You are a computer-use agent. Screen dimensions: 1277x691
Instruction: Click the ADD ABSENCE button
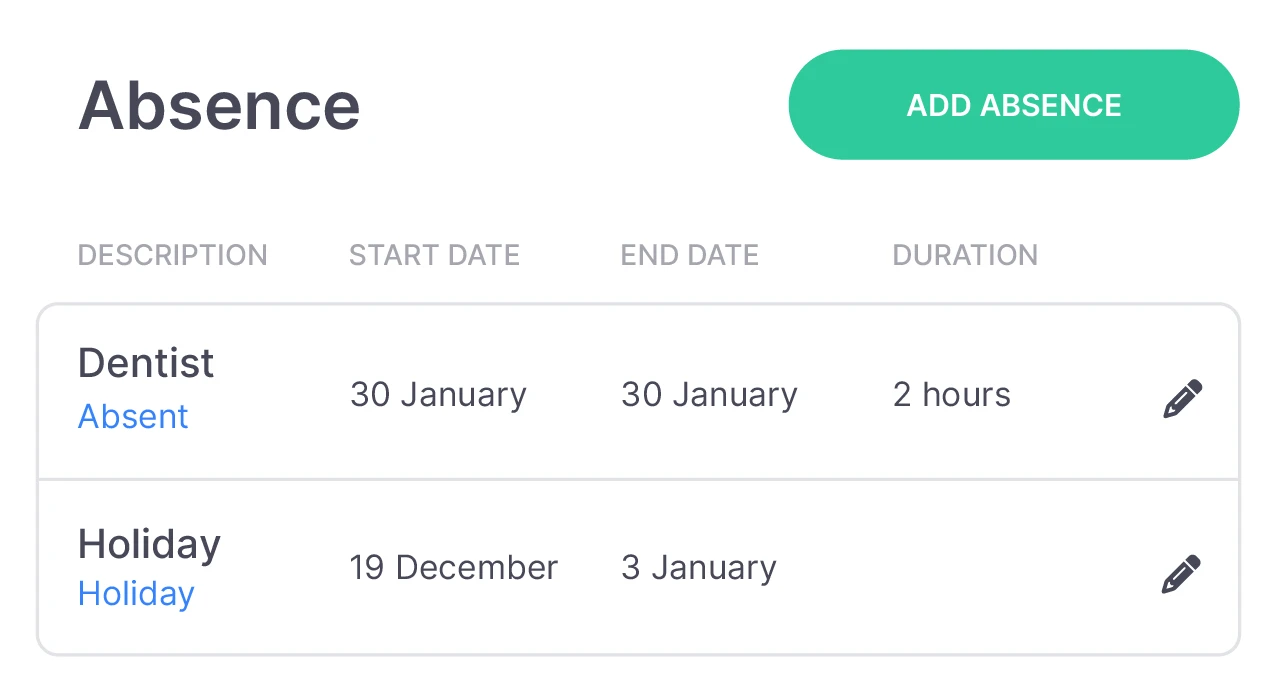[1013, 104]
